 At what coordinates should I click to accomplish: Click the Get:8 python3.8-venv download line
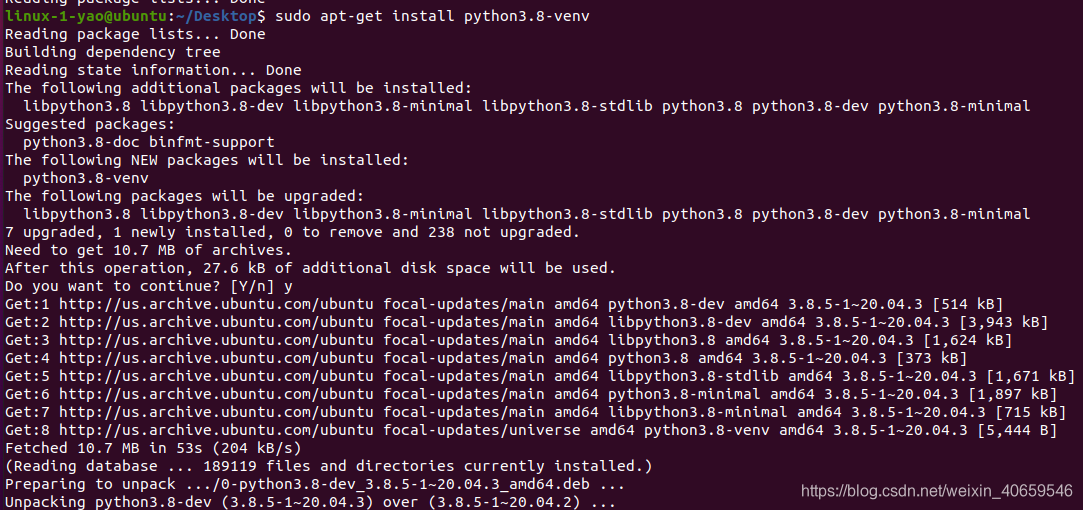click(x=531, y=429)
